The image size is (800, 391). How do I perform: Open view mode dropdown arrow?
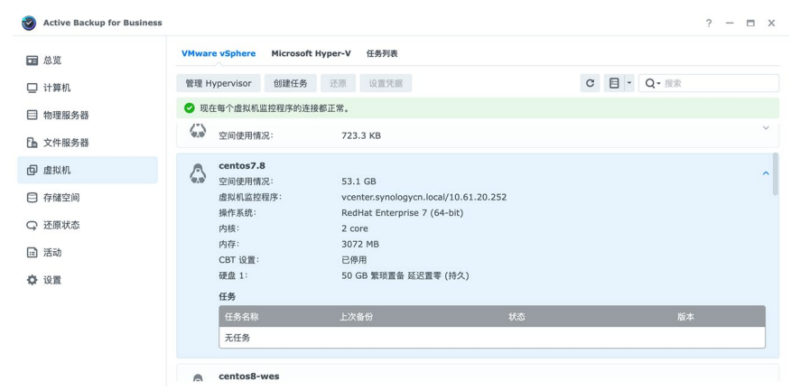click(629, 83)
